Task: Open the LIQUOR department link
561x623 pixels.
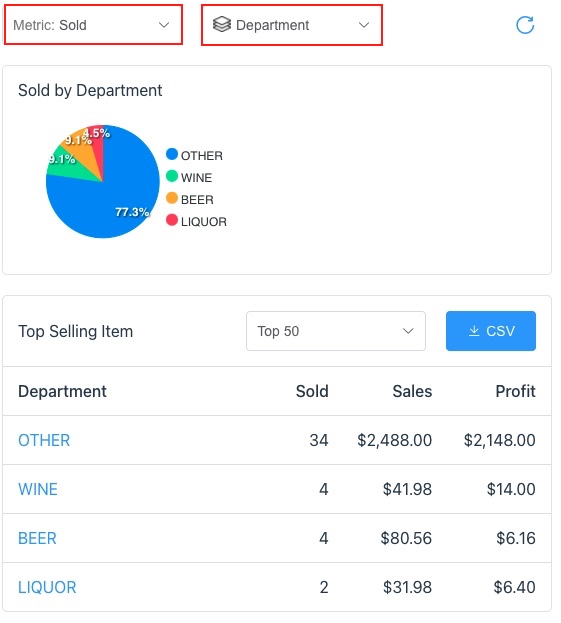Action: pos(47,587)
